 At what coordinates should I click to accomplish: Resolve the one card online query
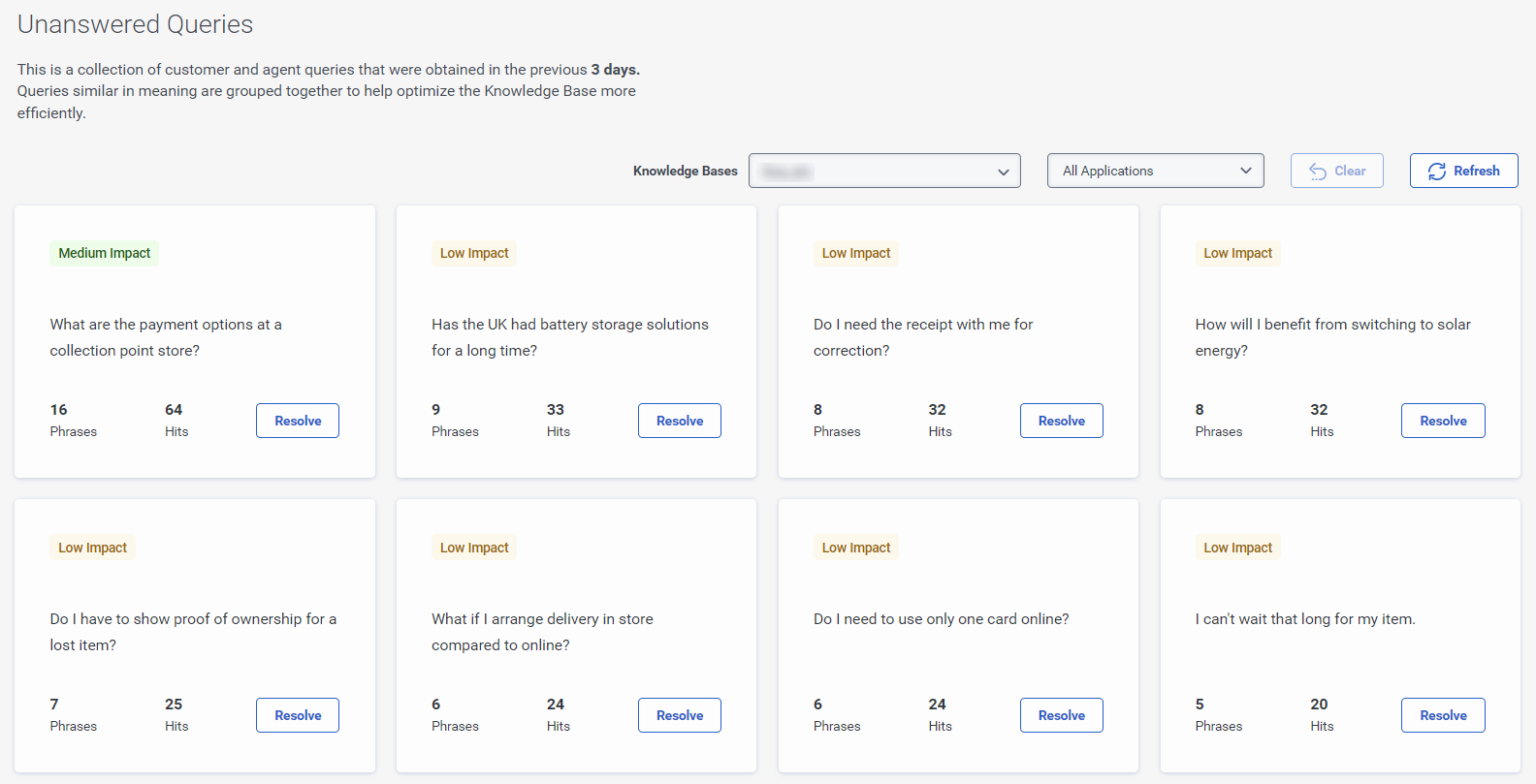tap(1061, 715)
